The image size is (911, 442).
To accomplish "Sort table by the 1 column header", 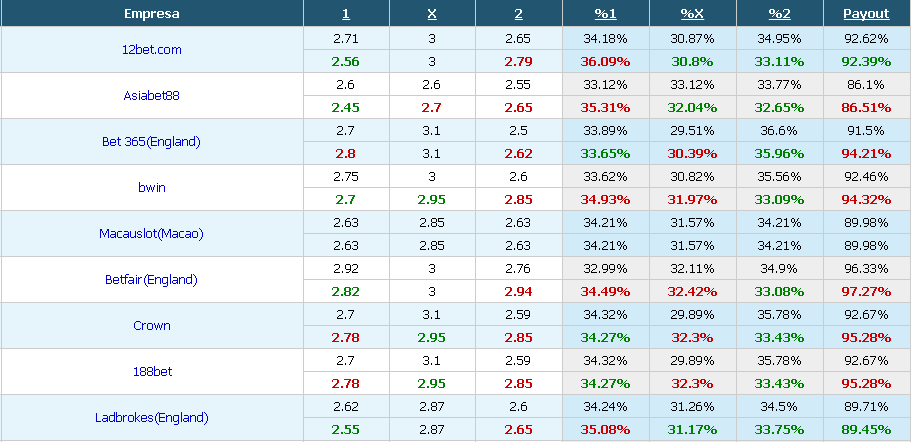I will coord(346,14).
